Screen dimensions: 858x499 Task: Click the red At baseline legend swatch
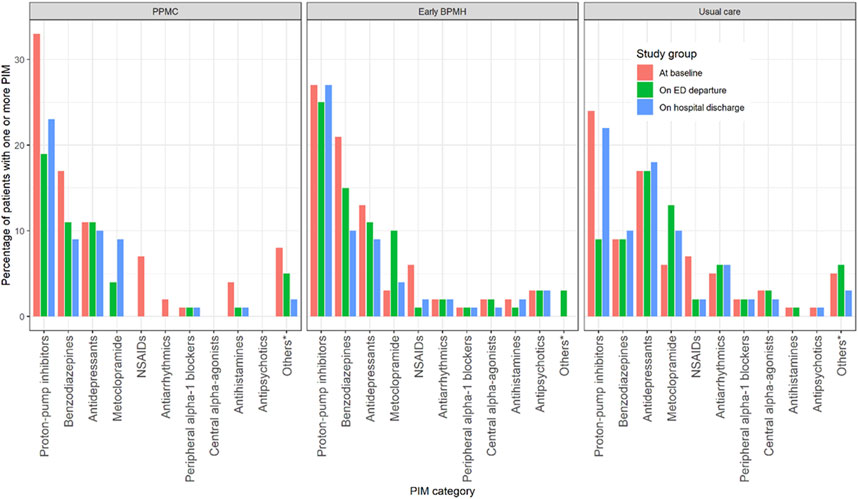point(645,73)
